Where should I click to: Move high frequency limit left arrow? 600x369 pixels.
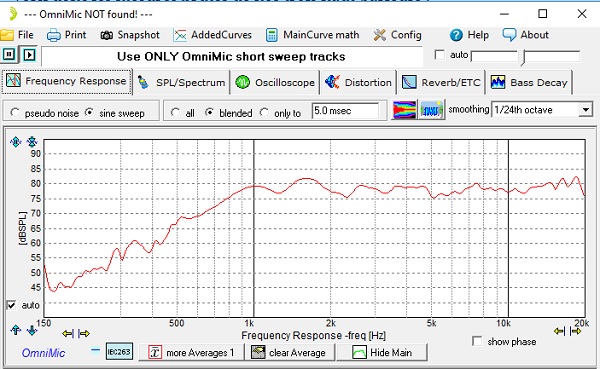[559, 331]
